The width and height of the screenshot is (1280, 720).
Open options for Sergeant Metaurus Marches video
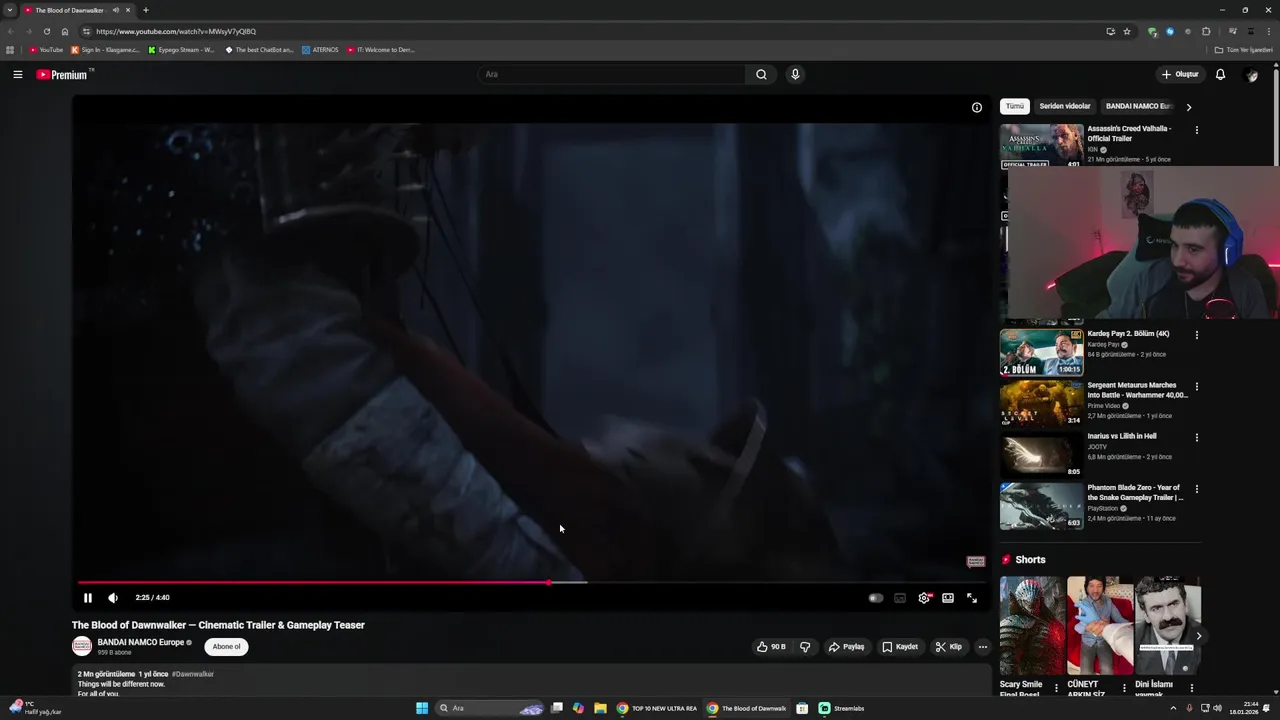[1196, 386]
